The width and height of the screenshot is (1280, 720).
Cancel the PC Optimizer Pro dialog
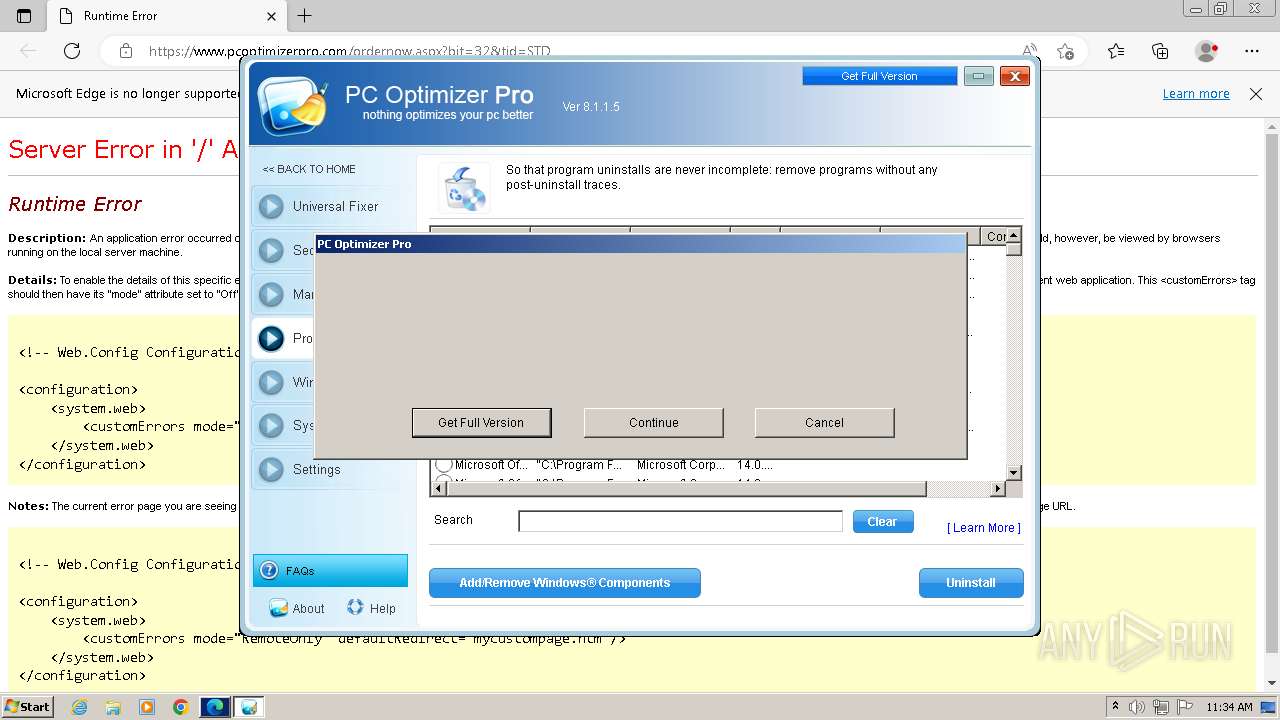pyautogui.click(x=824, y=422)
